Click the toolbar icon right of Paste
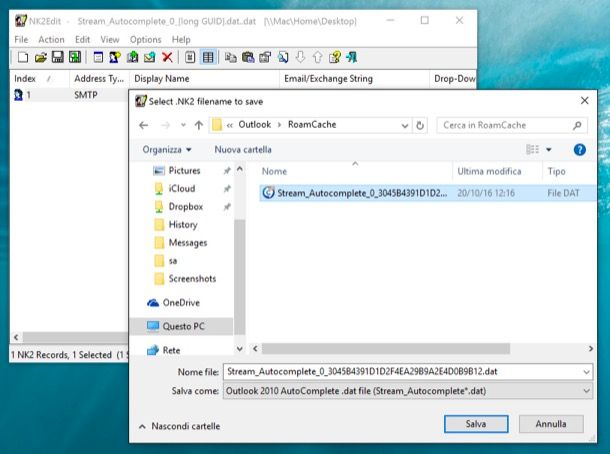Image resolution: width=610 pixels, height=454 pixels. pyautogui.click(x=265, y=58)
